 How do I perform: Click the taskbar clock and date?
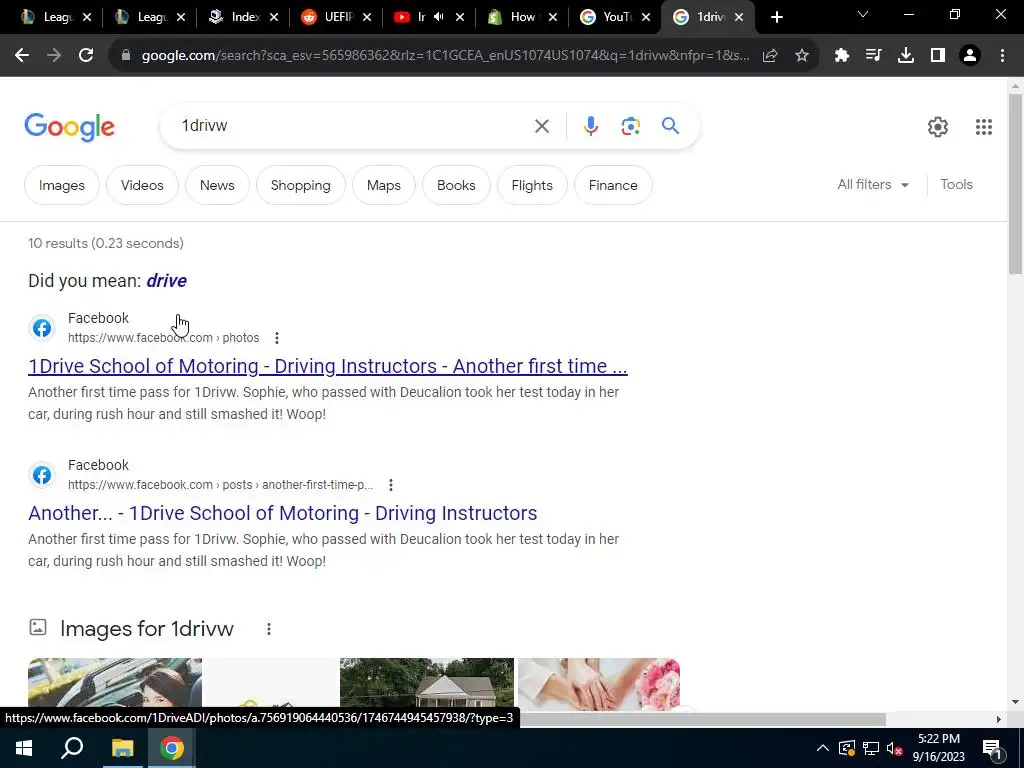939,748
